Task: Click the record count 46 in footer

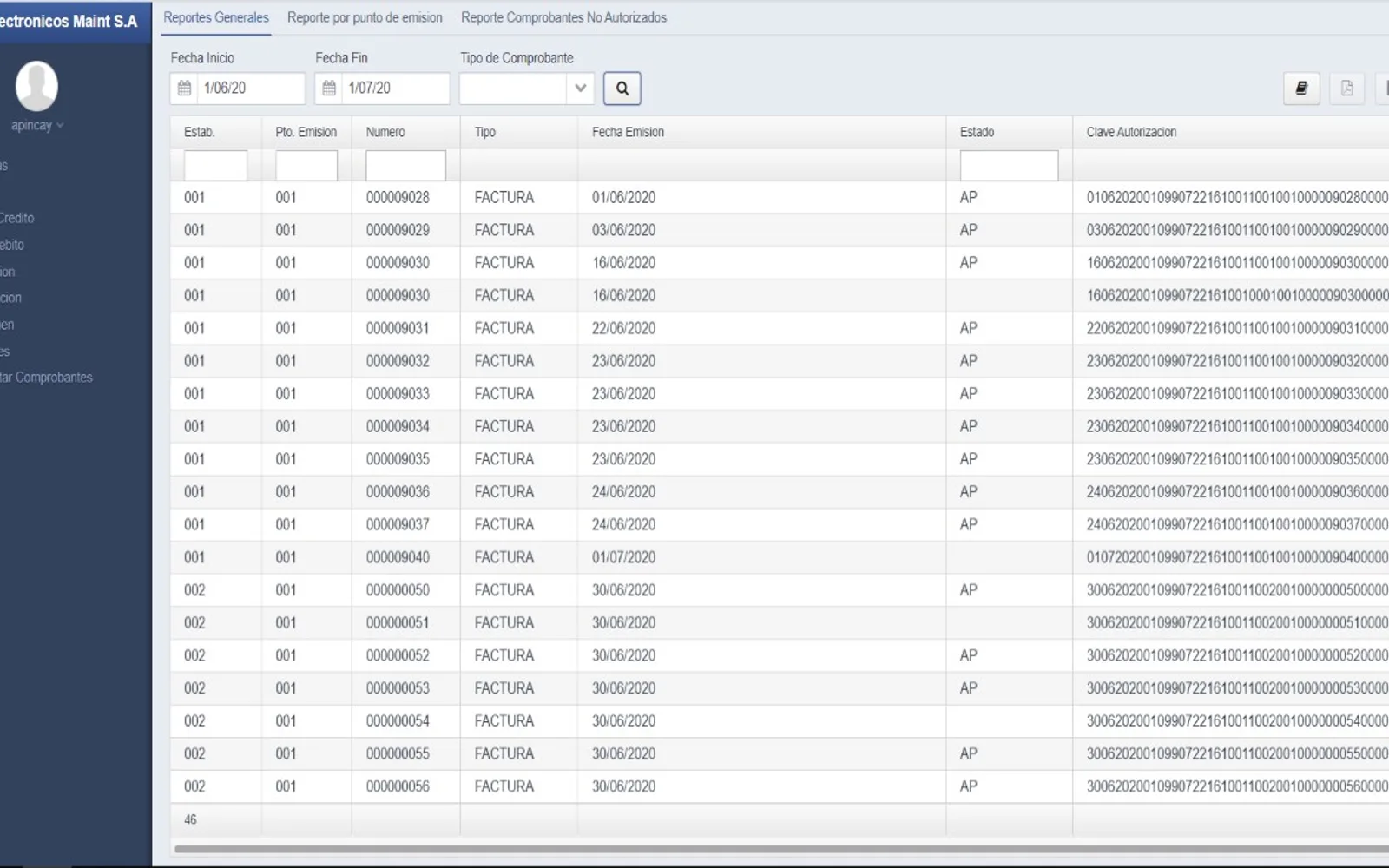Action: point(190,819)
